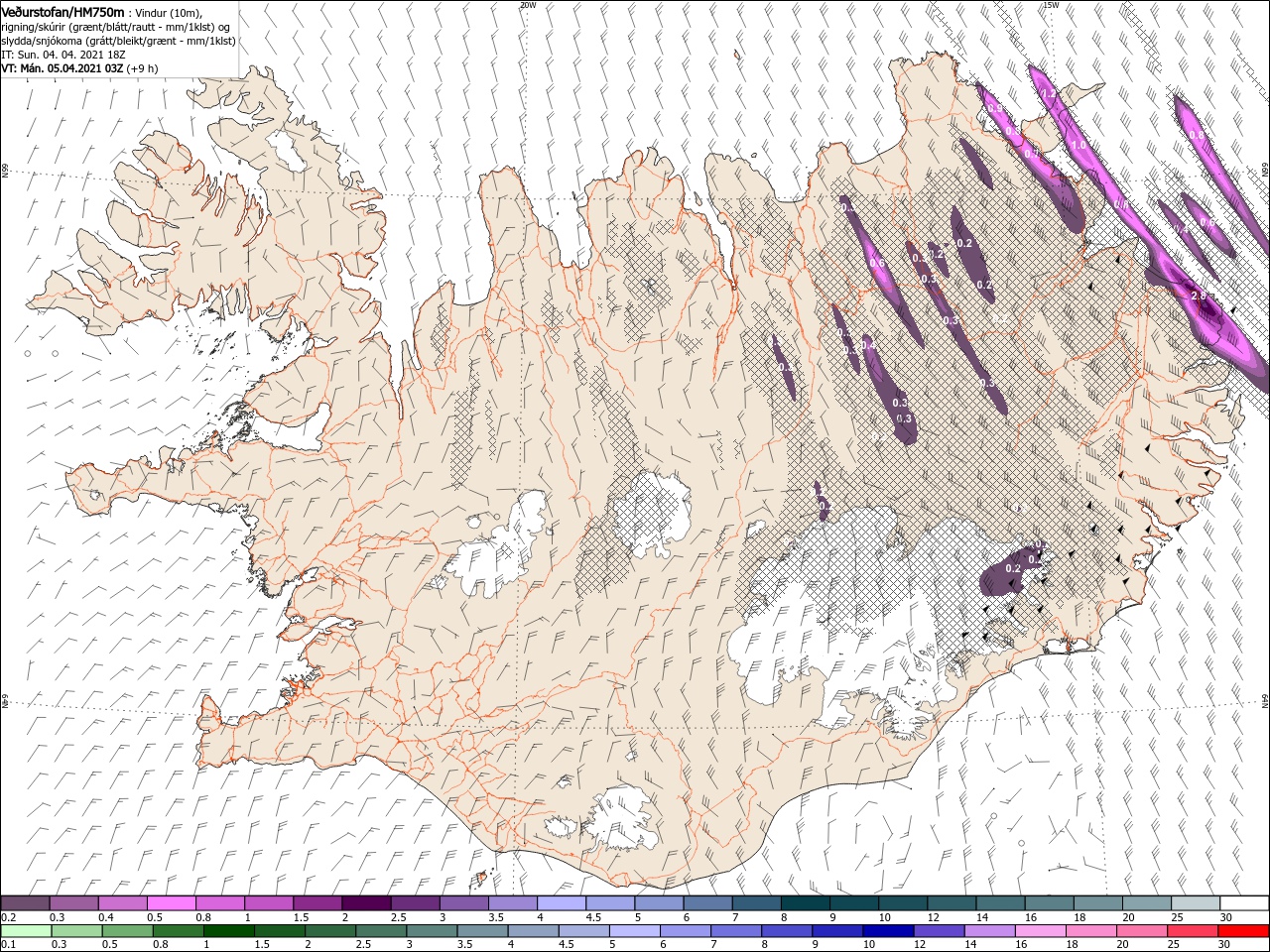Click the 0.6 value label in north-central snow band

877,264
